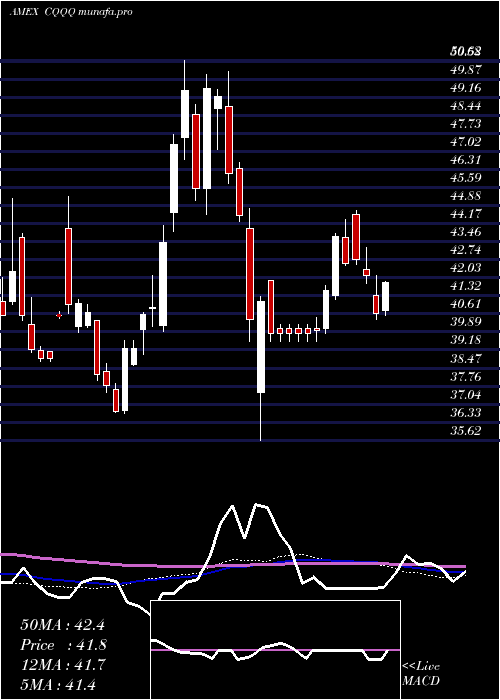The width and height of the screenshot is (500, 700).
Task: Click the 44.88 price axis label
Action: 466,196
